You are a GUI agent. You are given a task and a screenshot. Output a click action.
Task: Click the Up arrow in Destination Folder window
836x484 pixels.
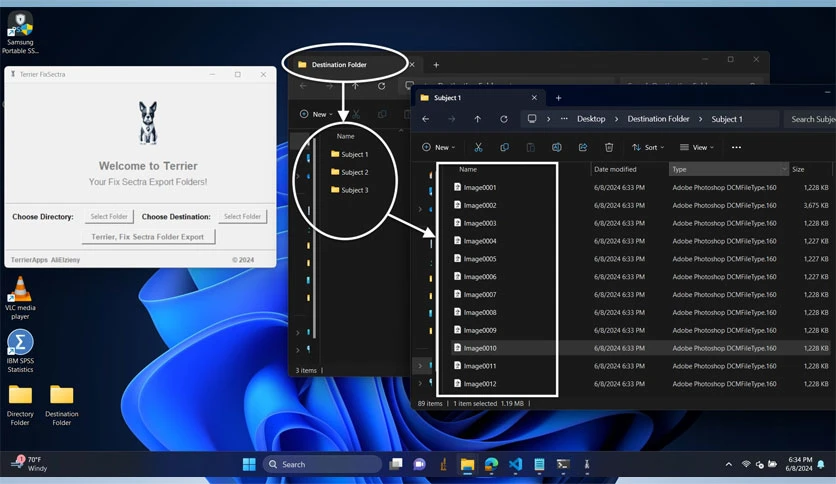(355, 86)
